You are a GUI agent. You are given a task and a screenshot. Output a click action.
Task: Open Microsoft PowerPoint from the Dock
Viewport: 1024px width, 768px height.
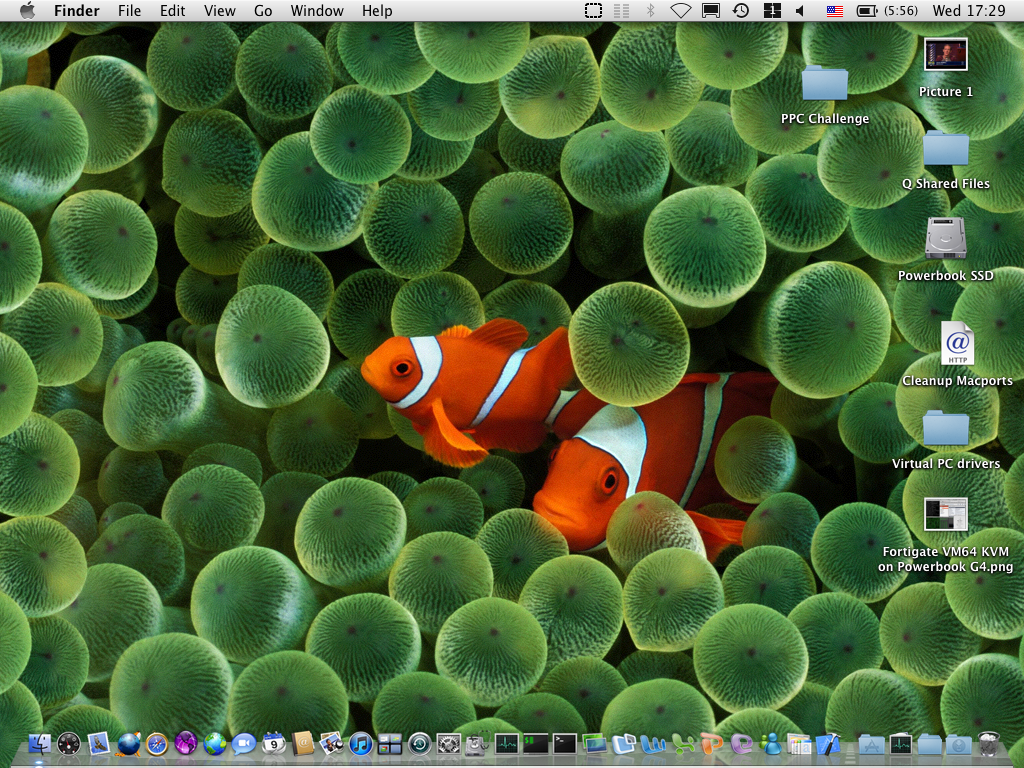(712, 744)
